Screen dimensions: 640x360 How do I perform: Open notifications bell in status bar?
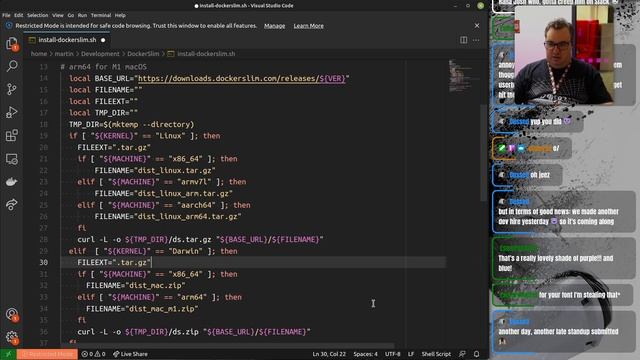click(x=476, y=354)
